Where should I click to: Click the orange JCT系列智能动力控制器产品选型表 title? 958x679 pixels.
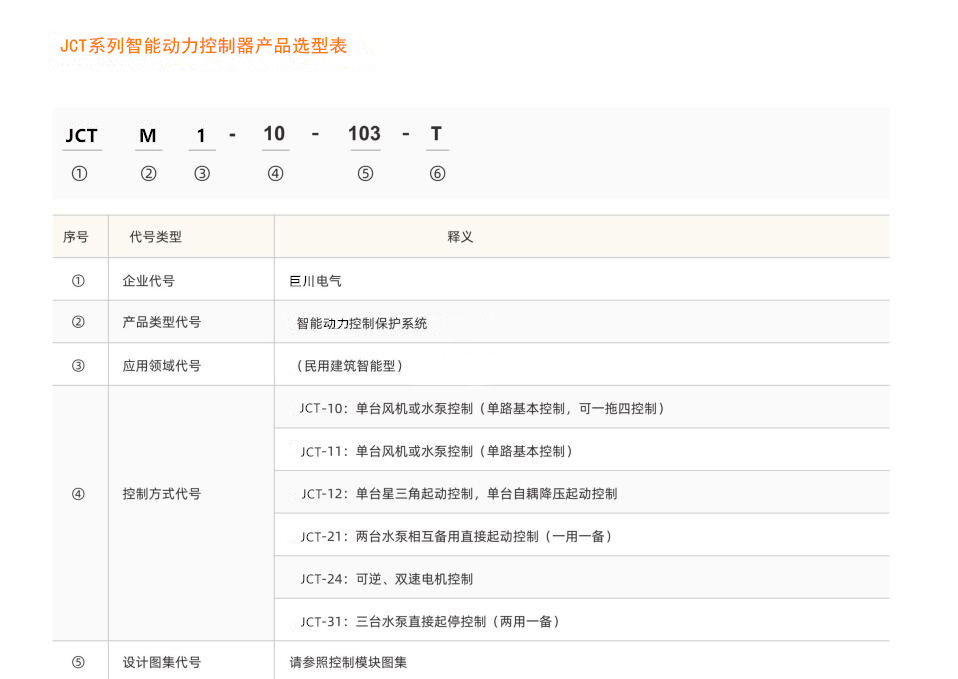[x=203, y=46]
